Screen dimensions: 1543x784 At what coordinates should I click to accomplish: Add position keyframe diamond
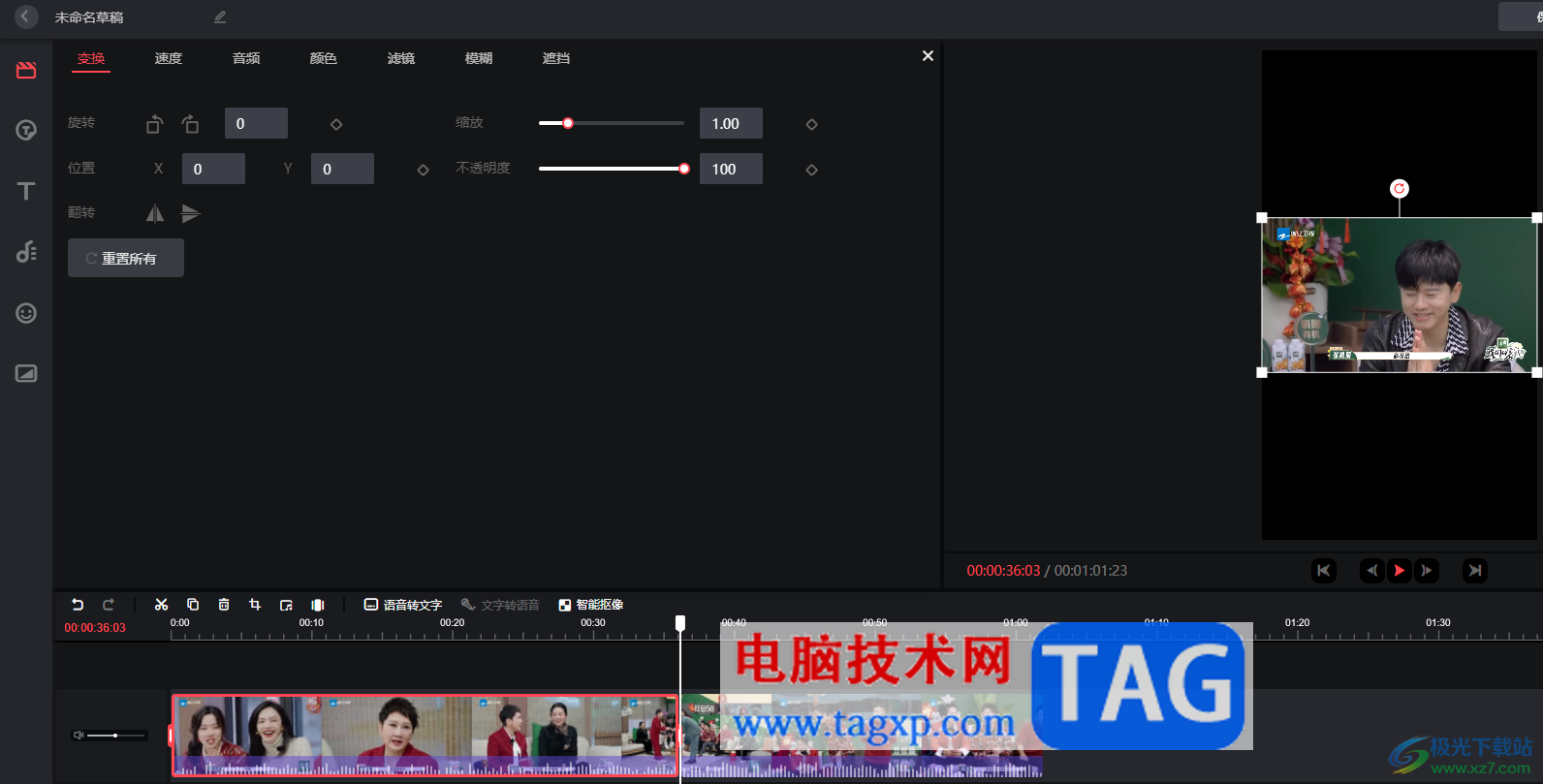(x=423, y=170)
